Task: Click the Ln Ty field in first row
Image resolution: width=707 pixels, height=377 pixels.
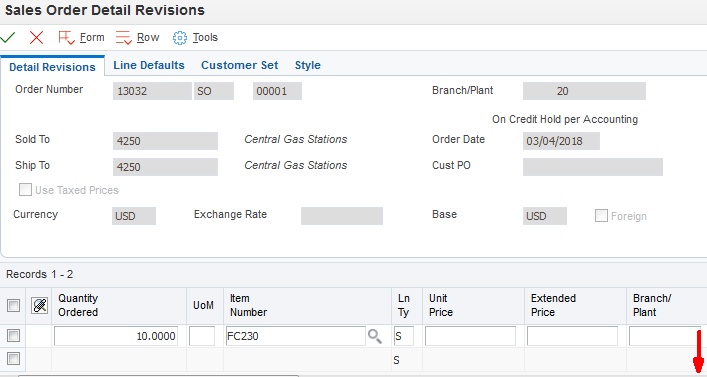Action: tap(404, 336)
